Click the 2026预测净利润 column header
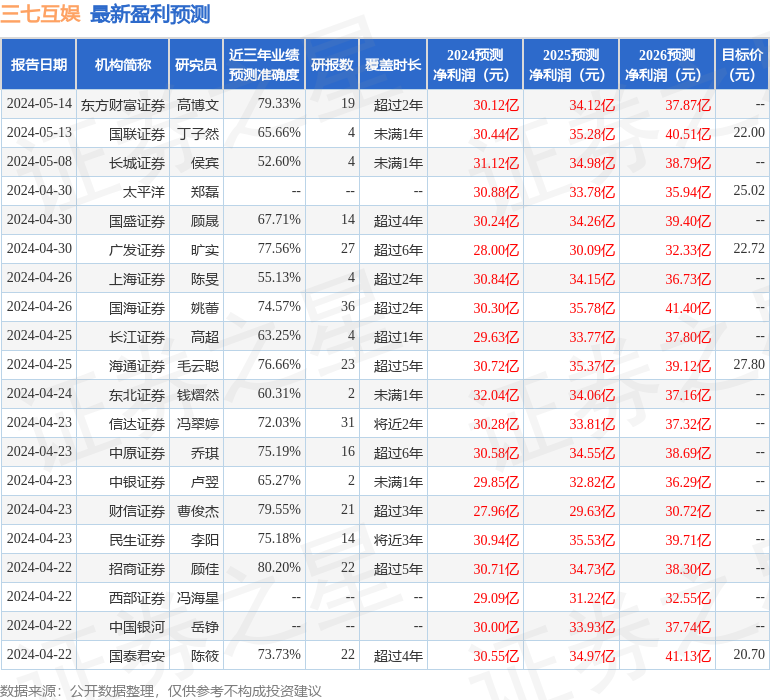The image size is (770, 700). click(x=667, y=64)
